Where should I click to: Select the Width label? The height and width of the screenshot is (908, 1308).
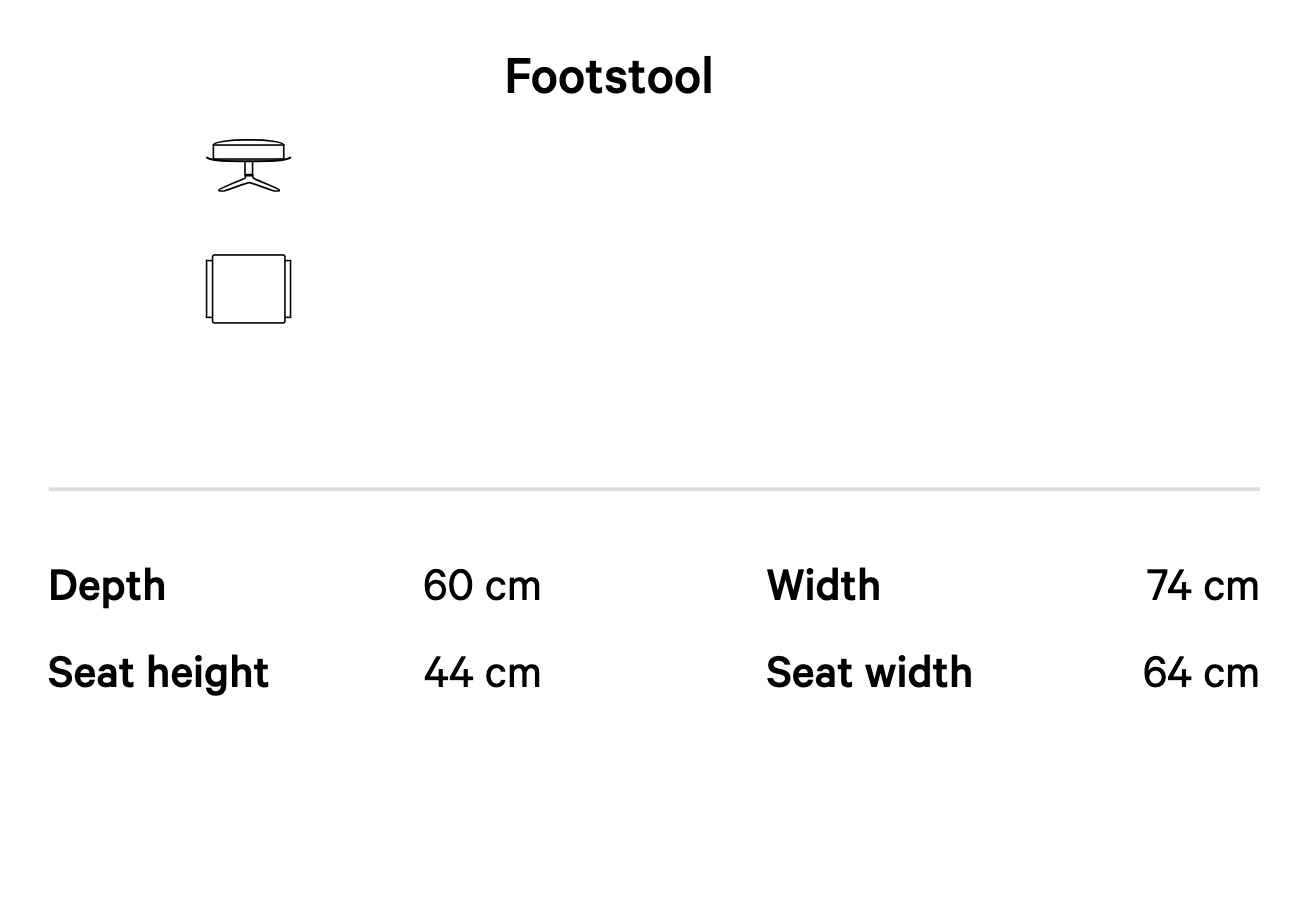[824, 586]
